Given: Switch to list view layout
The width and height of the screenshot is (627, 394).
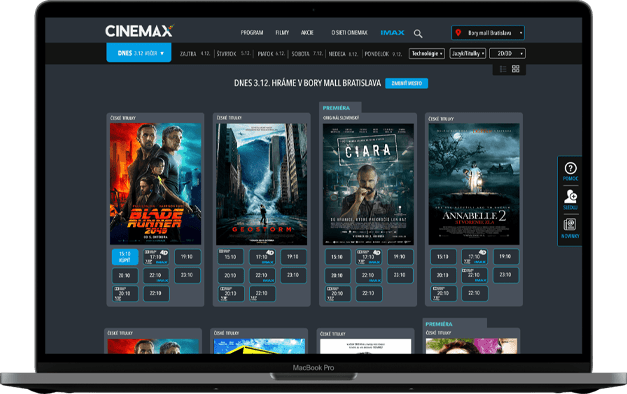Looking at the screenshot, I should pyautogui.click(x=503, y=69).
